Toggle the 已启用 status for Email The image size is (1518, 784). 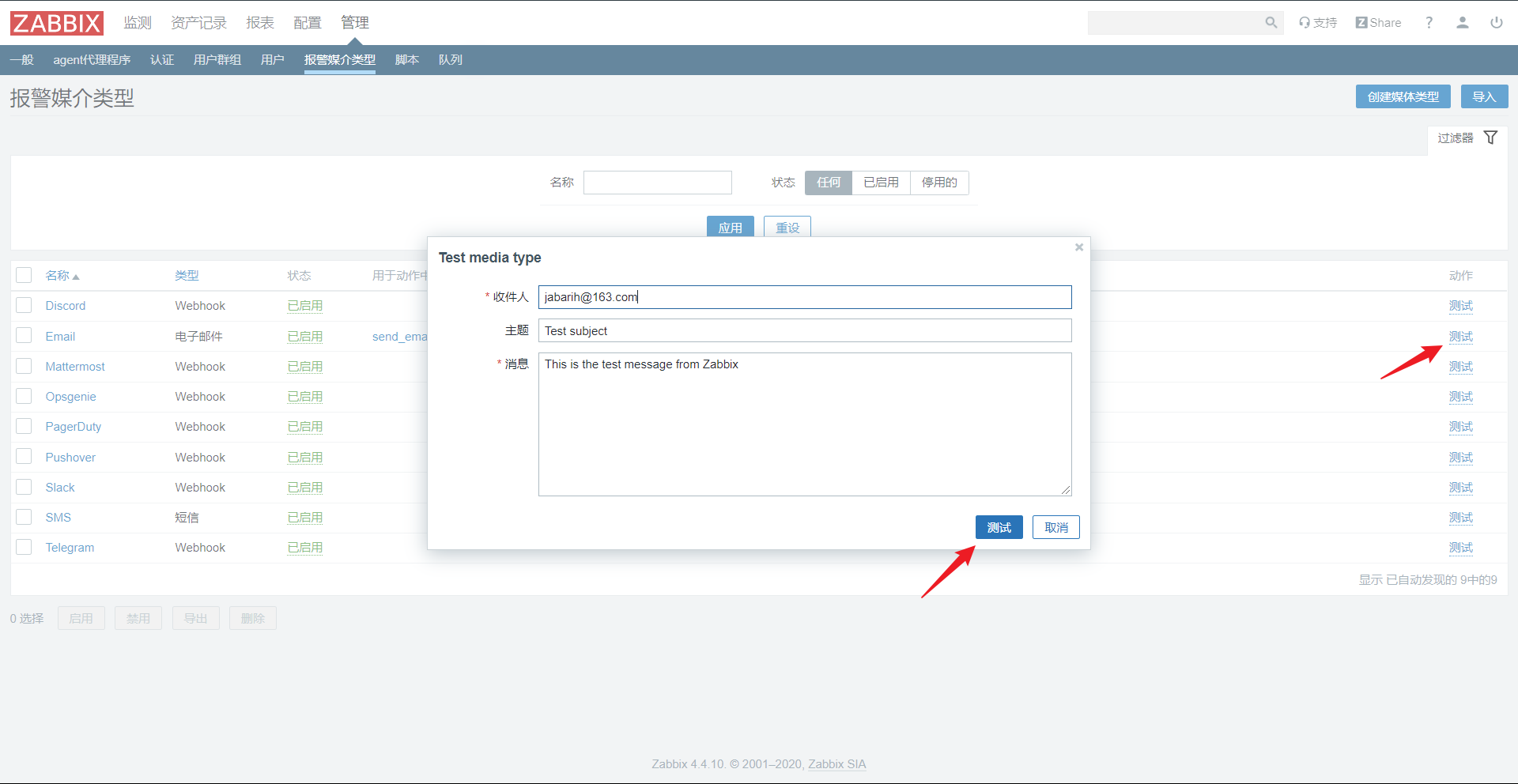(x=305, y=337)
